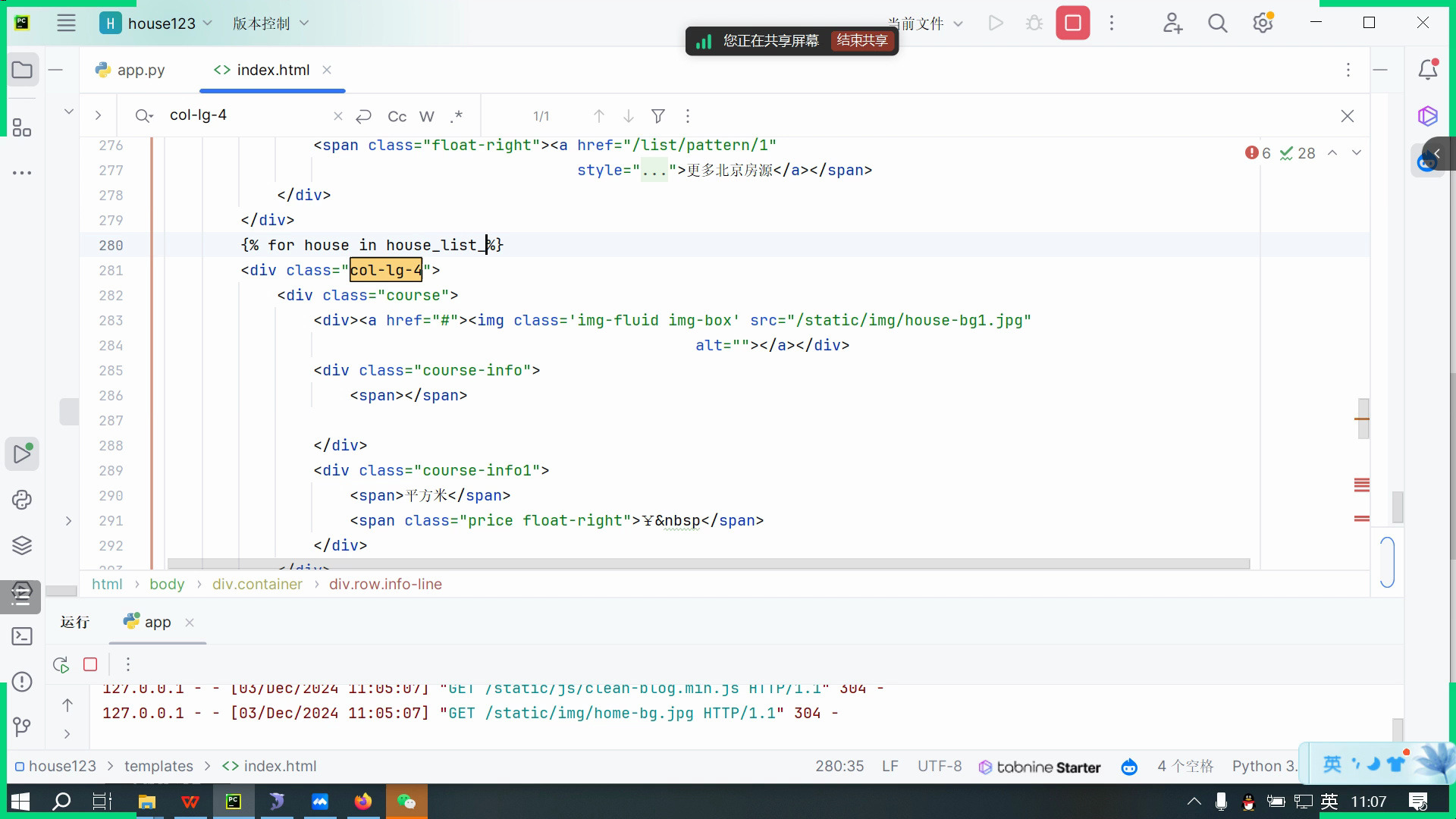Click the Run tool window icon
This screenshot has height=819, width=1456.
click(x=22, y=454)
